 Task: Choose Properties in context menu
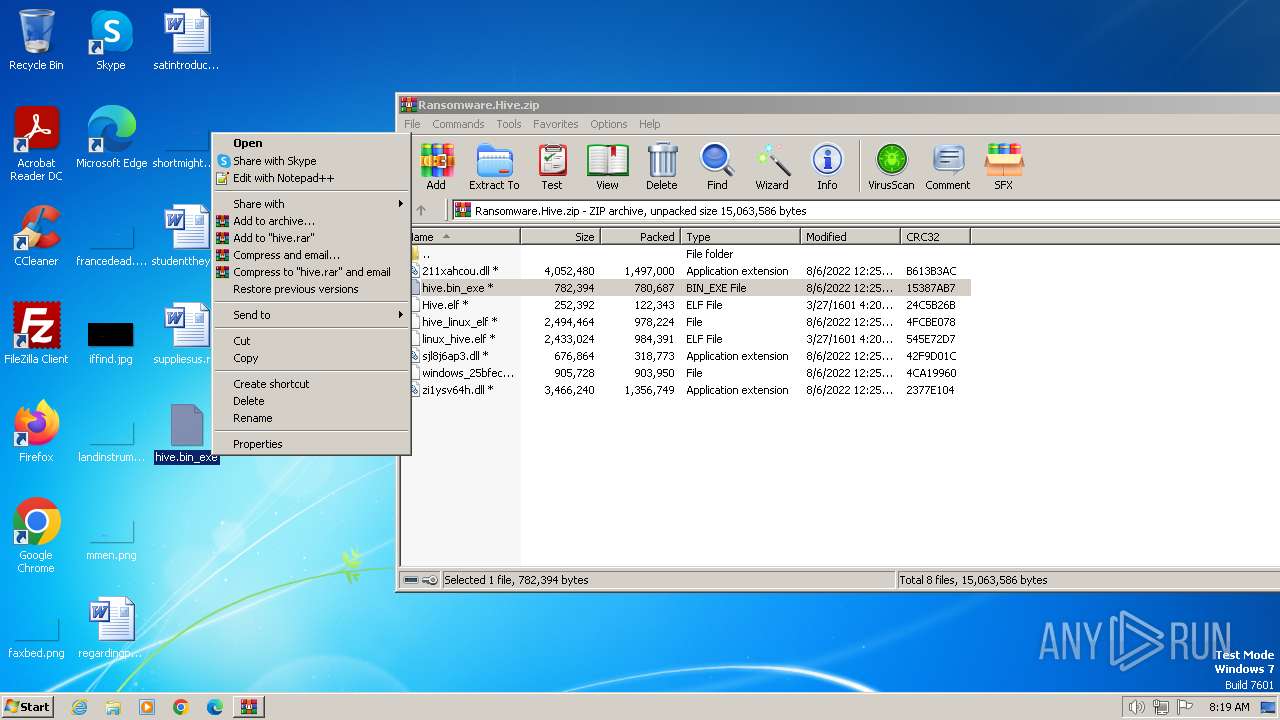pyautogui.click(x=311, y=444)
